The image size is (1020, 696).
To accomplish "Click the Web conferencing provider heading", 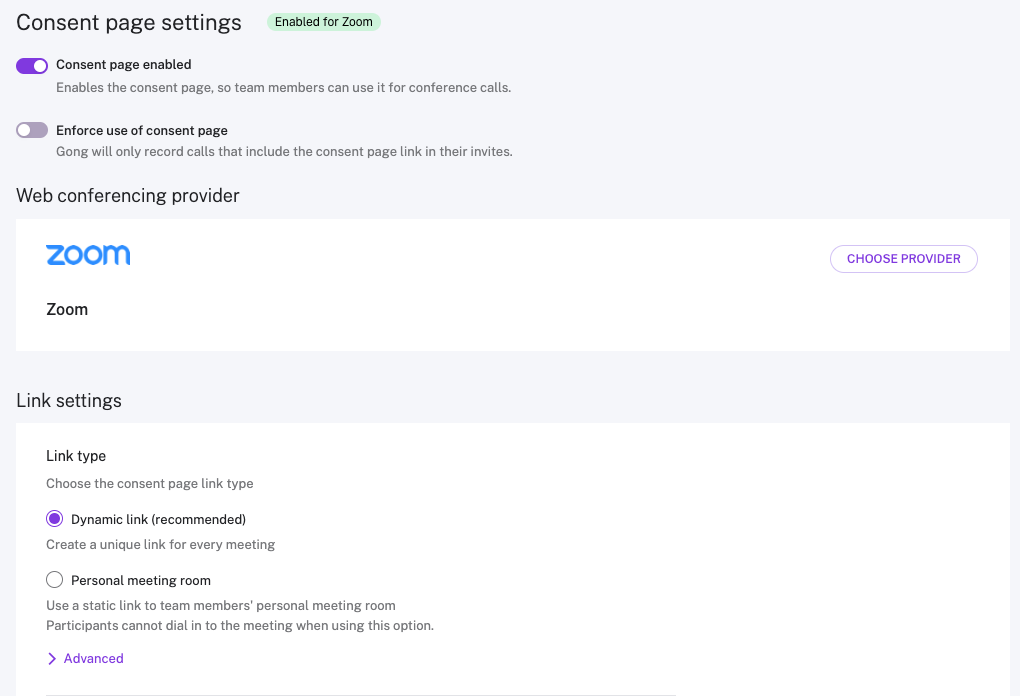I will [x=128, y=196].
